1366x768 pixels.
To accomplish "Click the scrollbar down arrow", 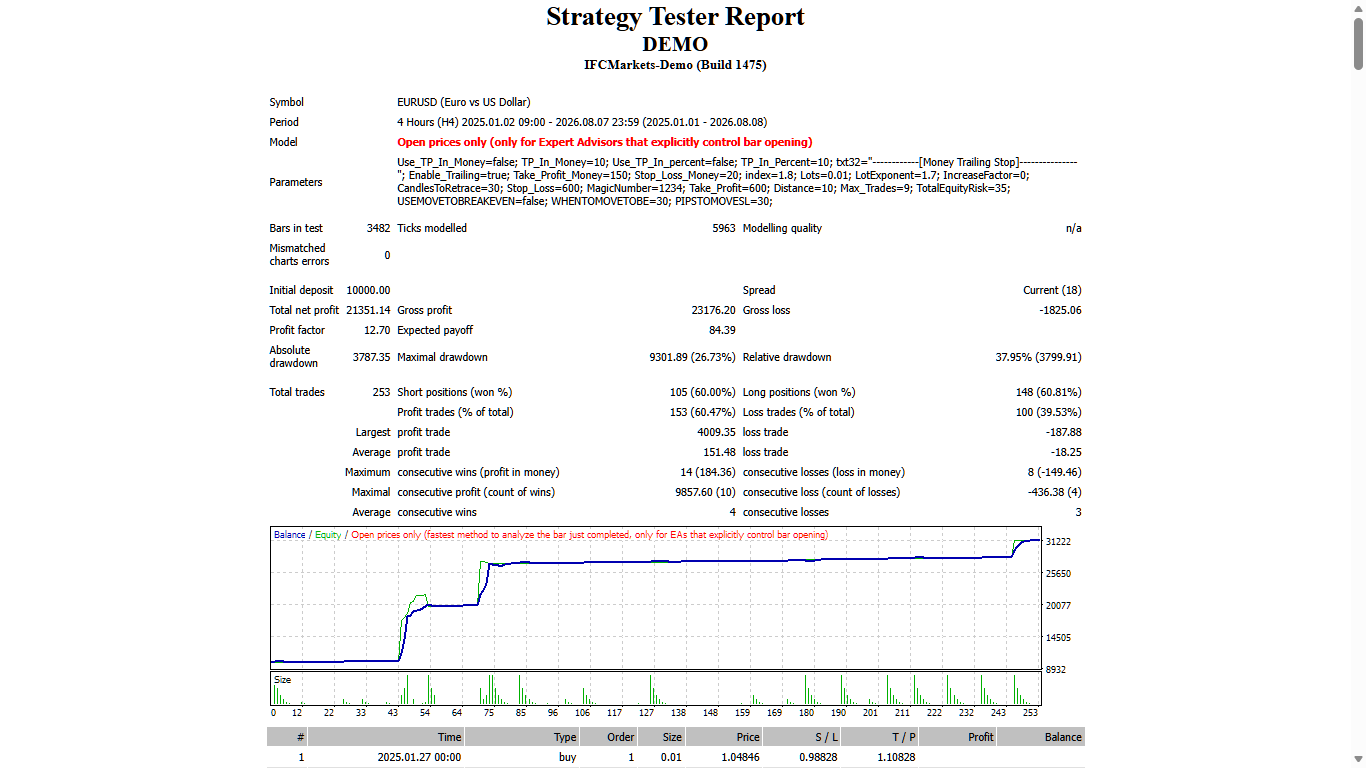I will point(1358,760).
